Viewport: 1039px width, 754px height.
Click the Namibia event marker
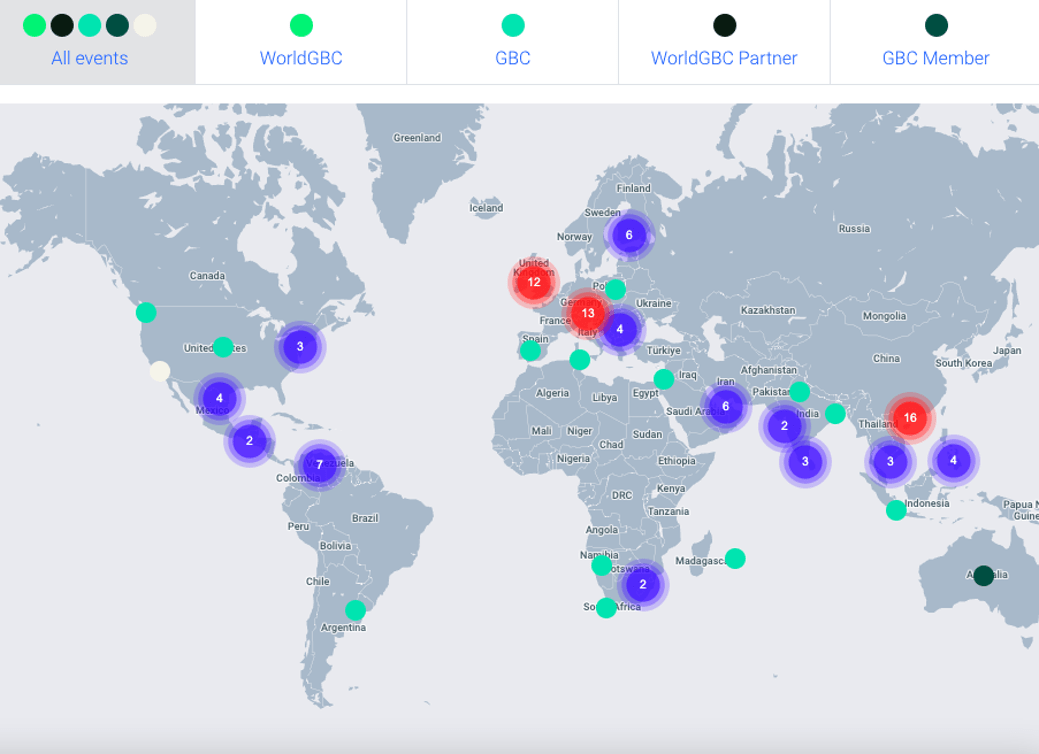[x=602, y=565]
